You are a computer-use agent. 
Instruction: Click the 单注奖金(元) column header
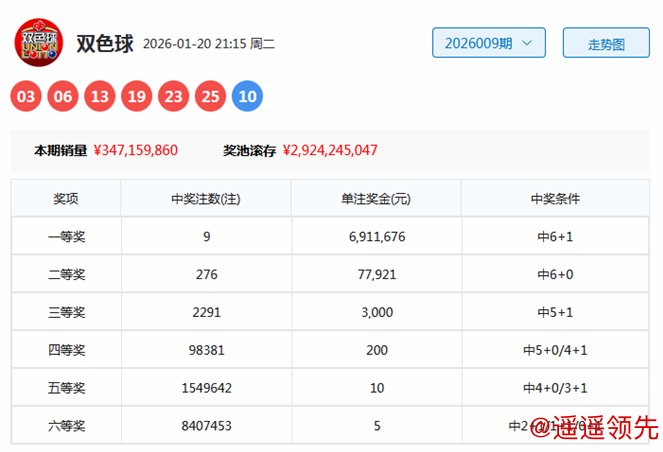click(x=375, y=199)
